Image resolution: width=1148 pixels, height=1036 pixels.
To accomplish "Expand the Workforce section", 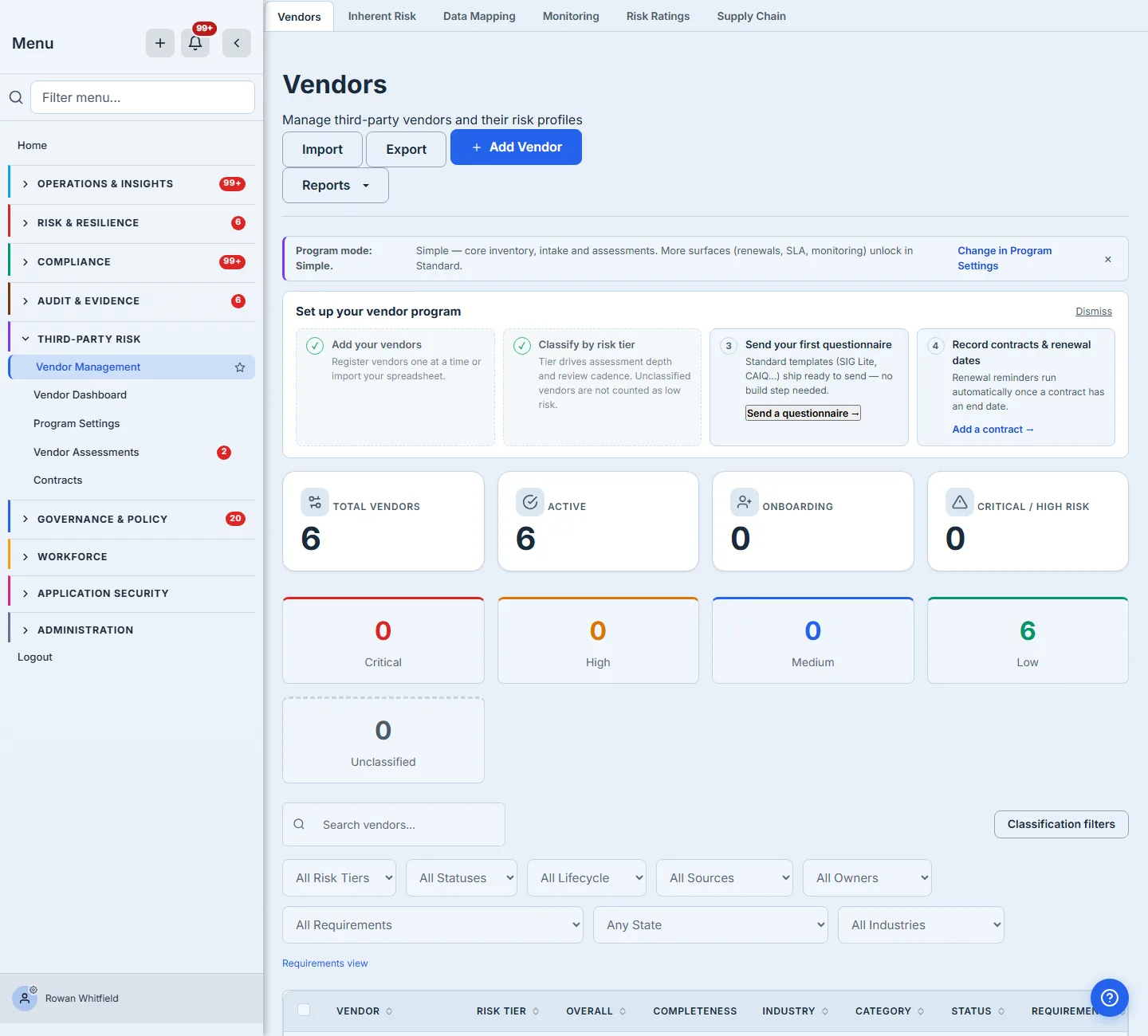I will (132, 557).
